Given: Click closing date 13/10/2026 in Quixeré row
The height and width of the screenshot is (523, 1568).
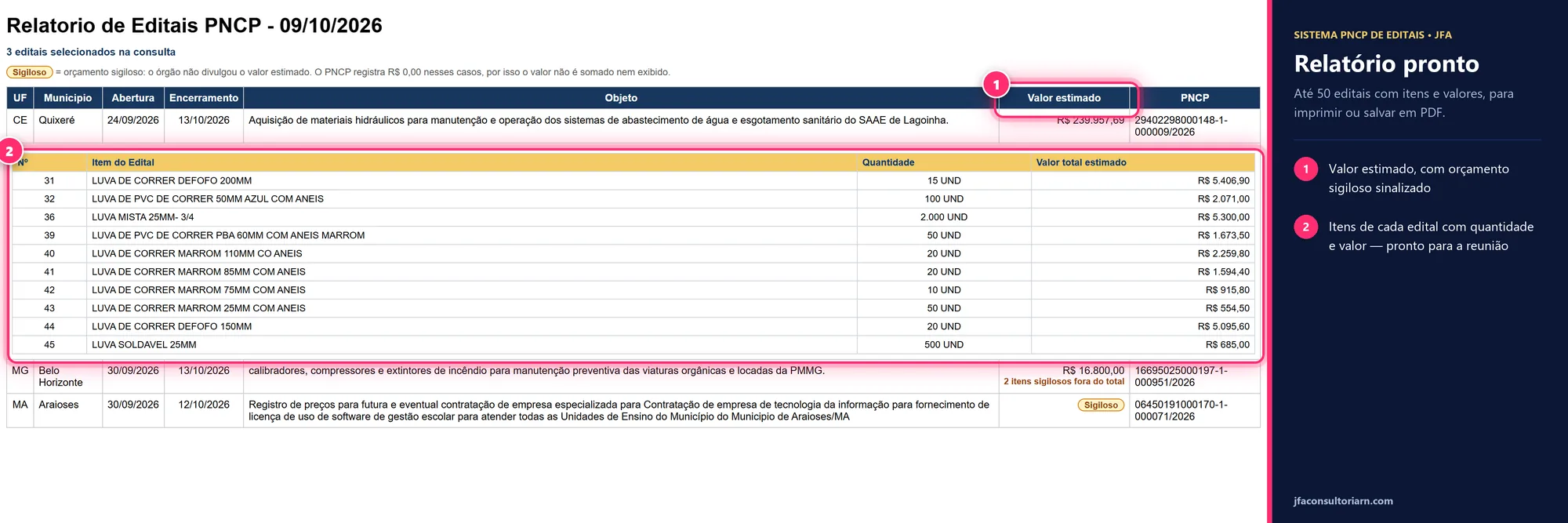Looking at the screenshot, I should [204, 120].
